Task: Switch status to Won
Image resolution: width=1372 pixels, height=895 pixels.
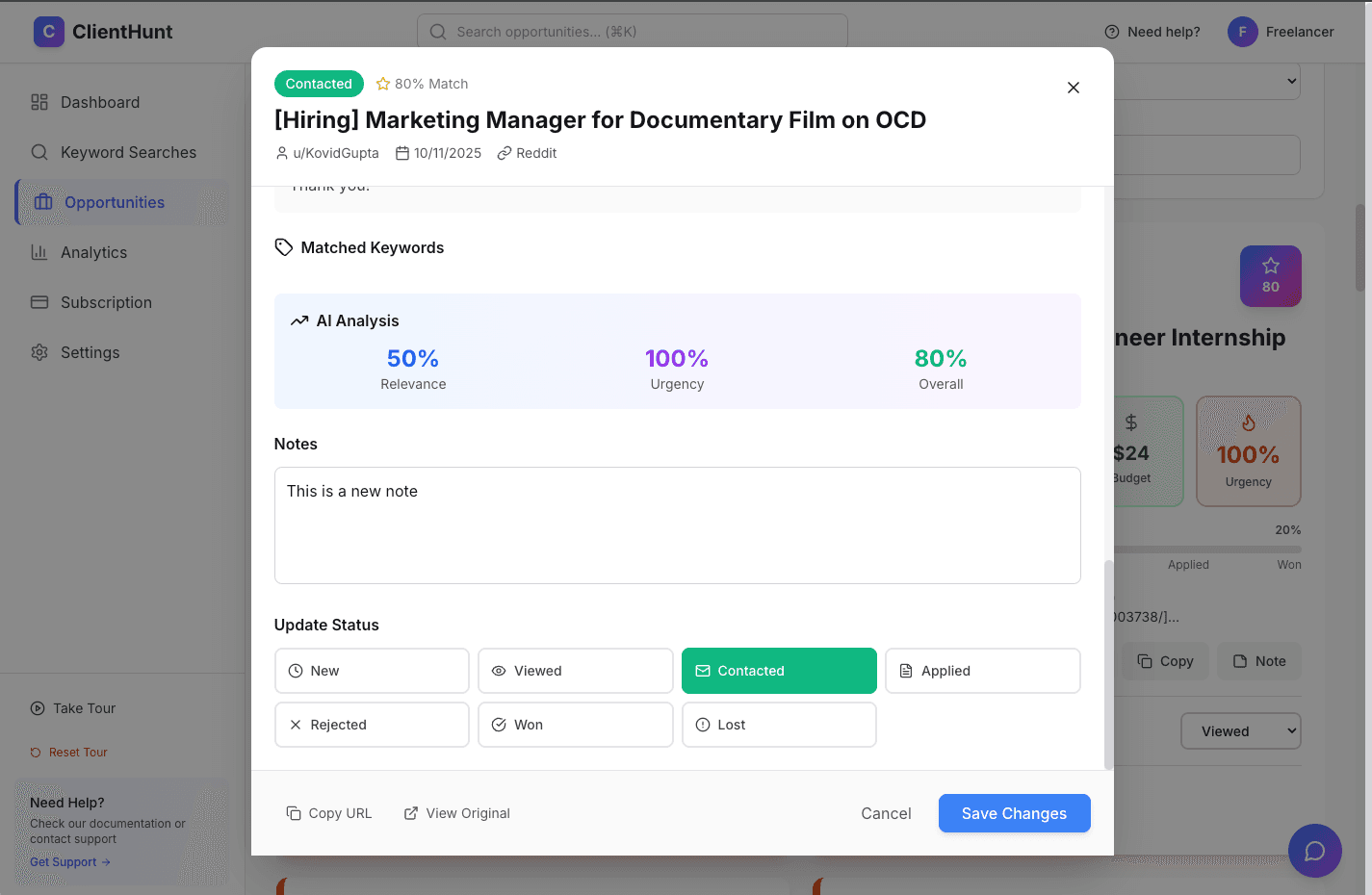Action: tap(575, 725)
